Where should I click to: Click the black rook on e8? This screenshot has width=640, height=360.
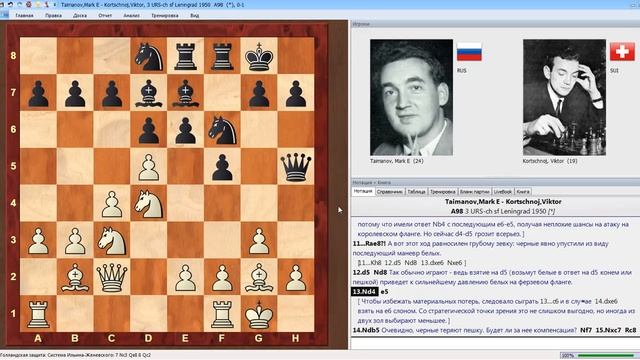tap(186, 56)
